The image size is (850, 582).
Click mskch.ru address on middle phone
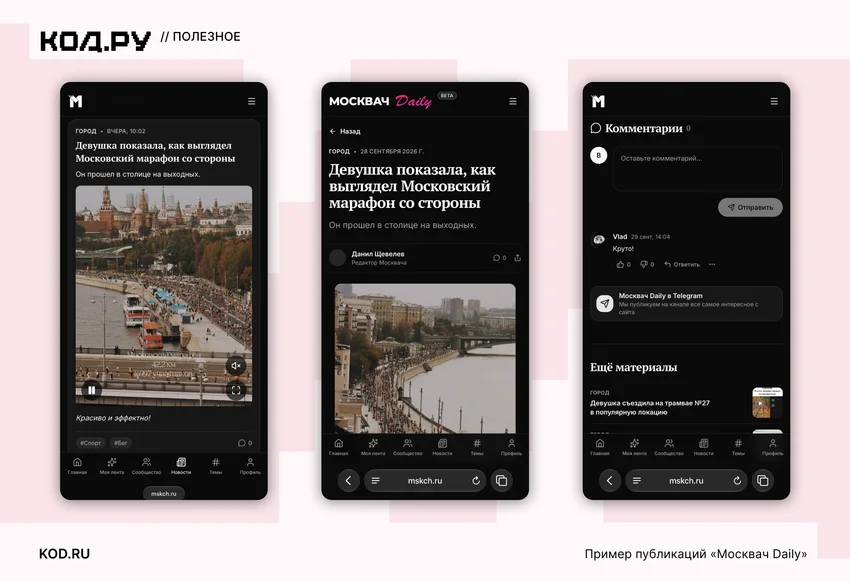pyautogui.click(x=425, y=481)
